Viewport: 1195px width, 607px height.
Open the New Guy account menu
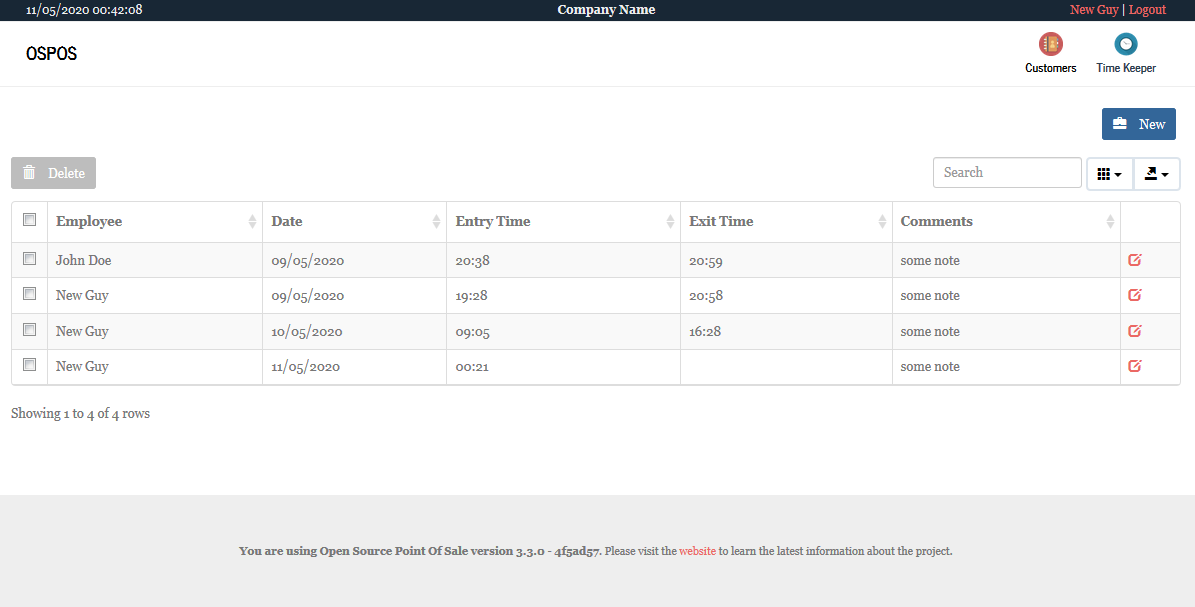click(1095, 9)
